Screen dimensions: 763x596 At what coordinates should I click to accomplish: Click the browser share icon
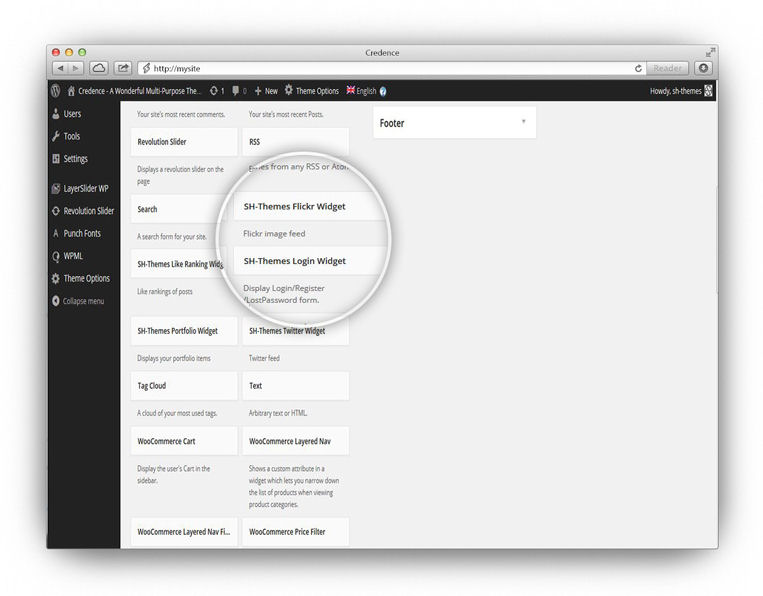(x=123, y=68)
